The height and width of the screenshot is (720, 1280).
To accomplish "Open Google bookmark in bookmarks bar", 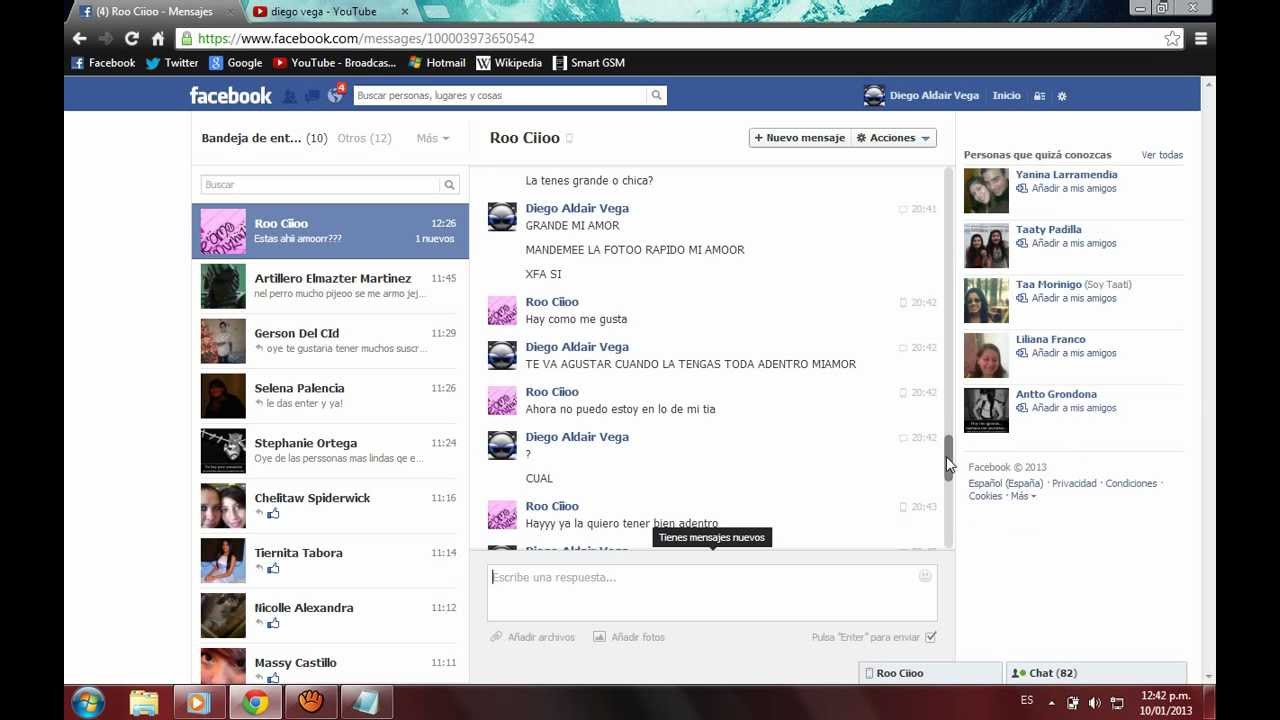I will click(235, 63).
